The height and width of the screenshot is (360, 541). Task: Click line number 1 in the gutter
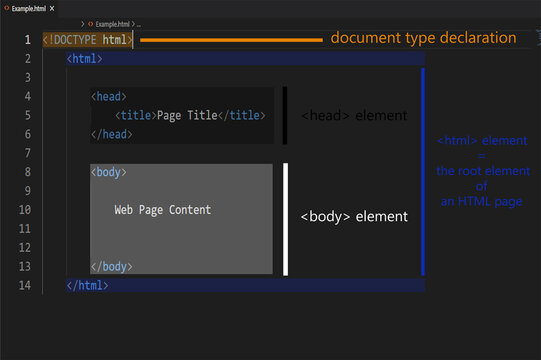tap(28, 40)
